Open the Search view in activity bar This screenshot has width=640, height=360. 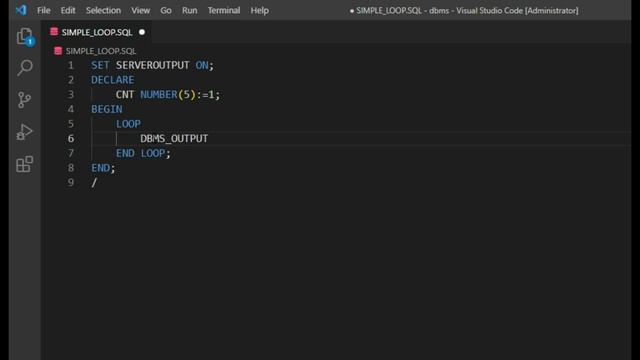point(25,67)
